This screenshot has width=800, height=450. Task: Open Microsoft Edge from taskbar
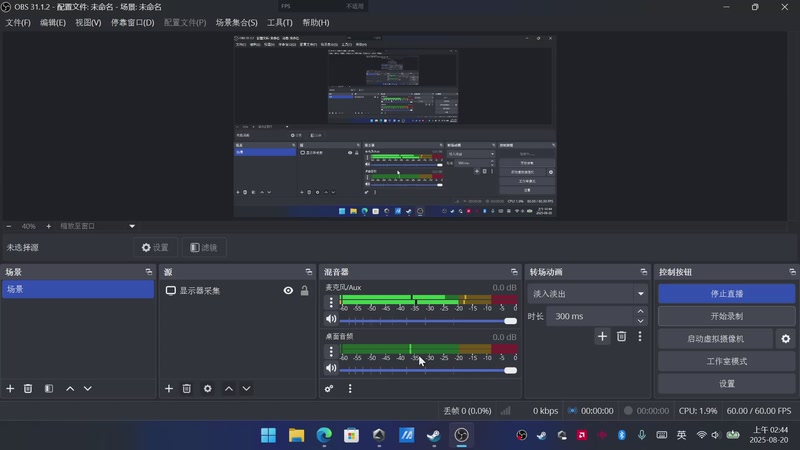[x=324, y=435]
